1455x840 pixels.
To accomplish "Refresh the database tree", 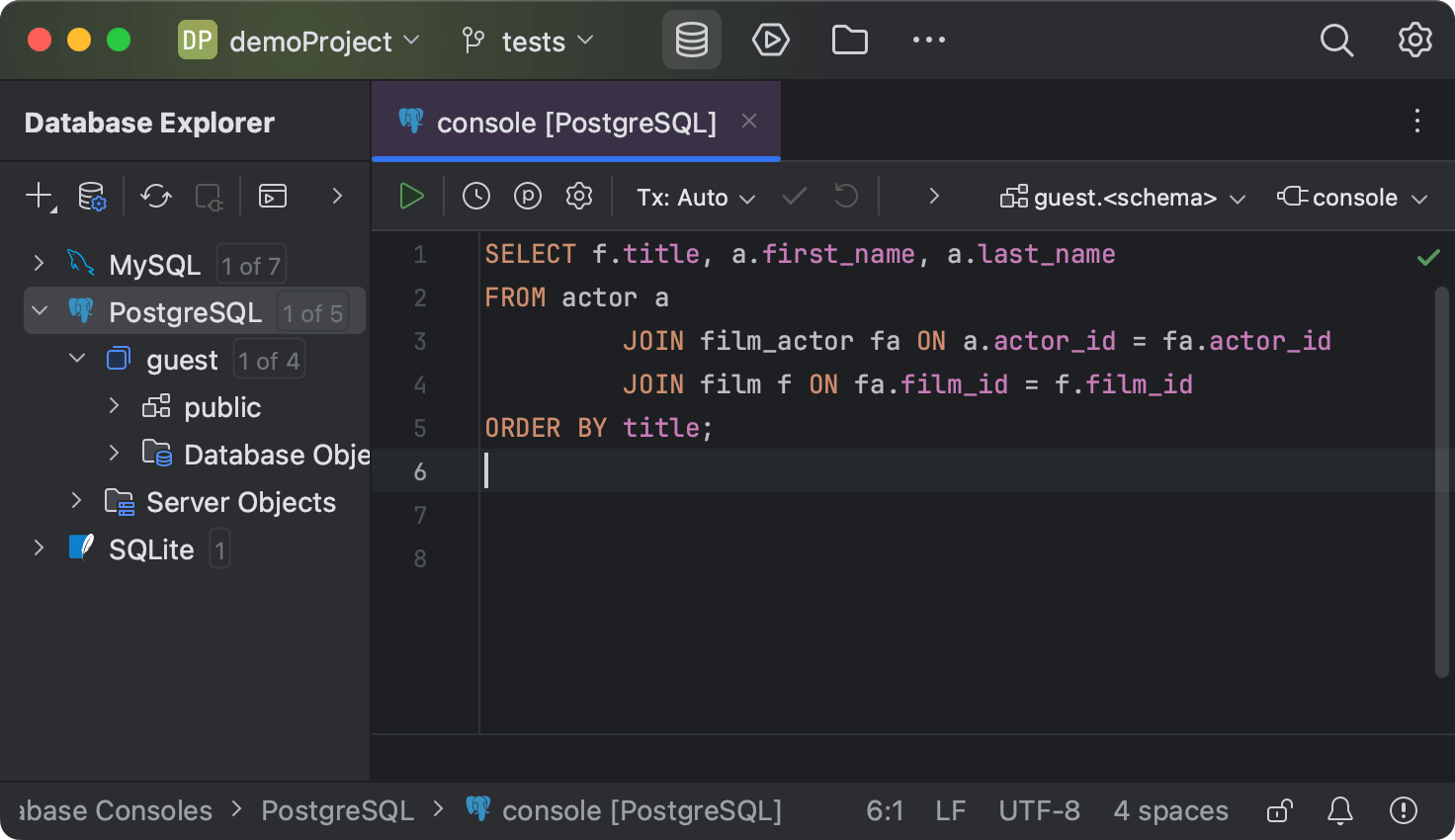I will pos(155,196).
